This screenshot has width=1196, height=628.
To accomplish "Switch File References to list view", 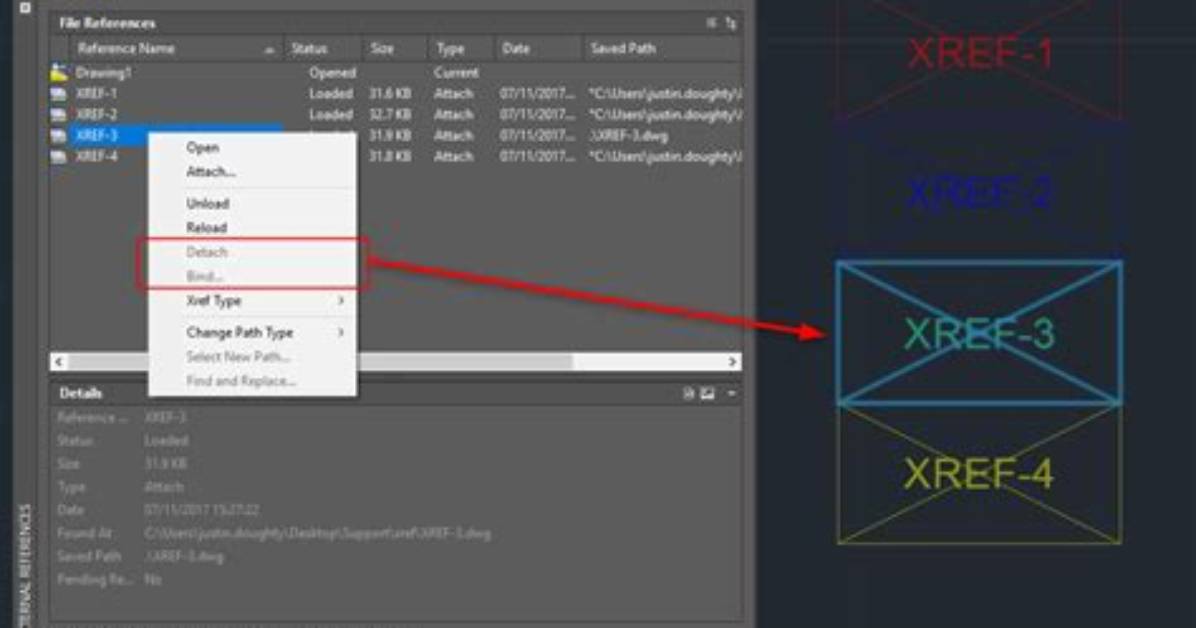I will point(711,23).
